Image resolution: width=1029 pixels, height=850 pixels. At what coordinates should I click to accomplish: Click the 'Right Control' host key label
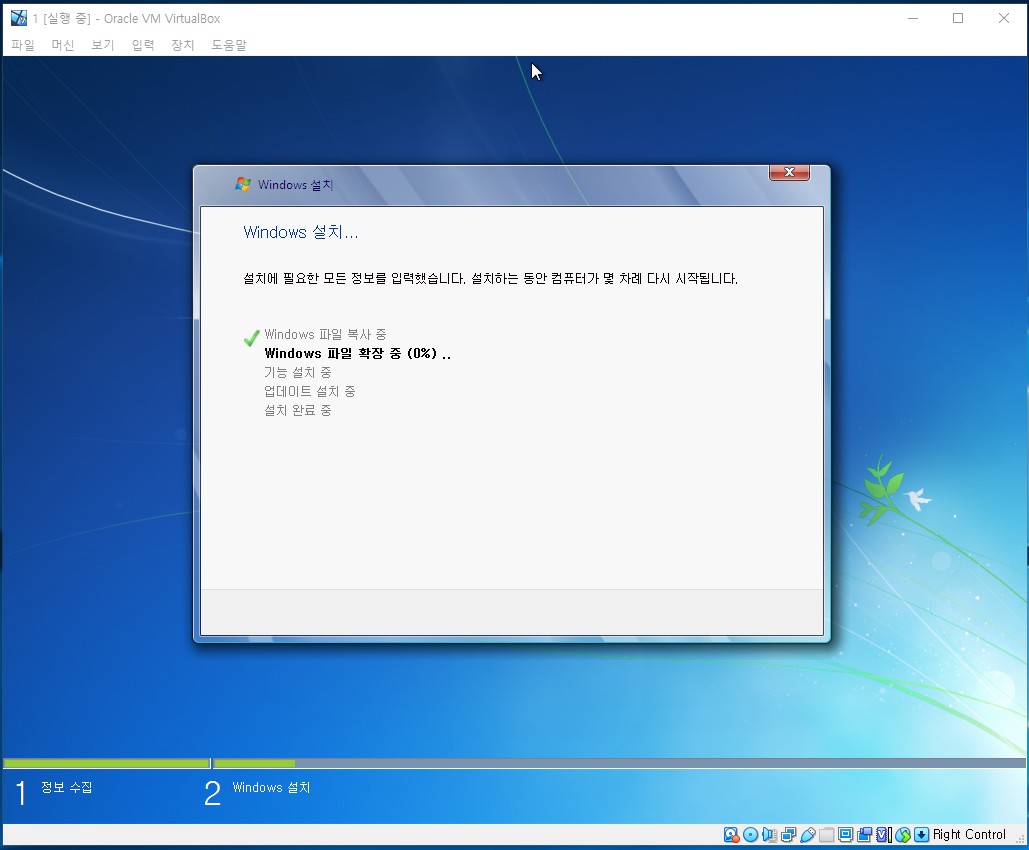(x=969, y=834)
